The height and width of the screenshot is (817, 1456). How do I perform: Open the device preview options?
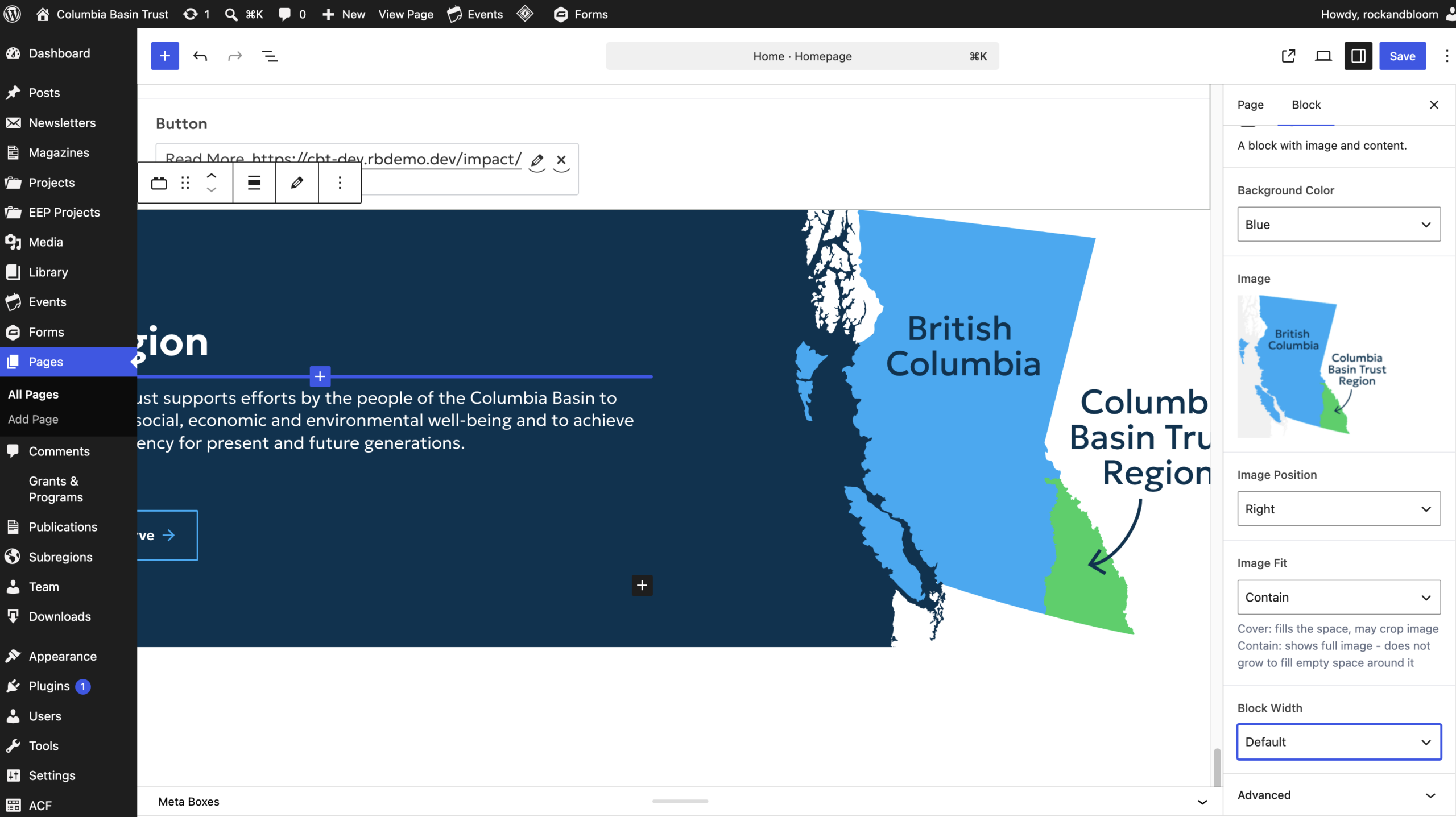pyautogui.click(x=1323, y=56)
